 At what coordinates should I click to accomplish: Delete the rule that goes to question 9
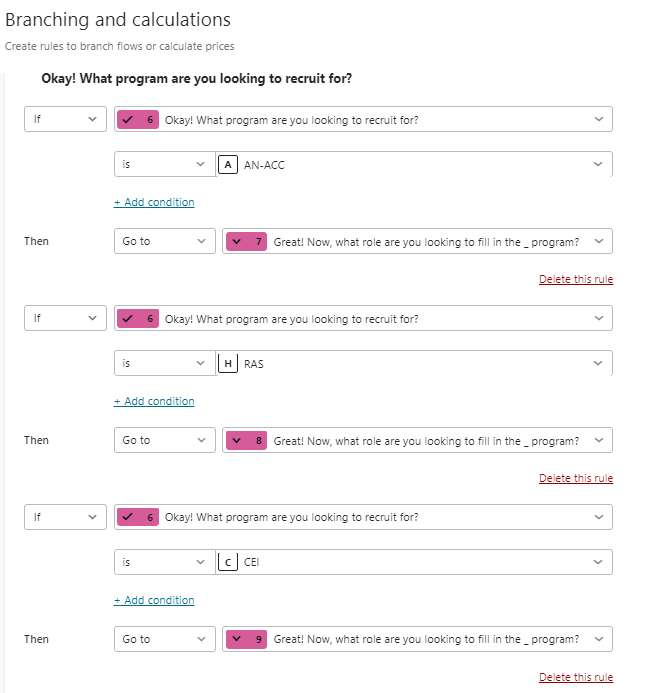(576, 677)
